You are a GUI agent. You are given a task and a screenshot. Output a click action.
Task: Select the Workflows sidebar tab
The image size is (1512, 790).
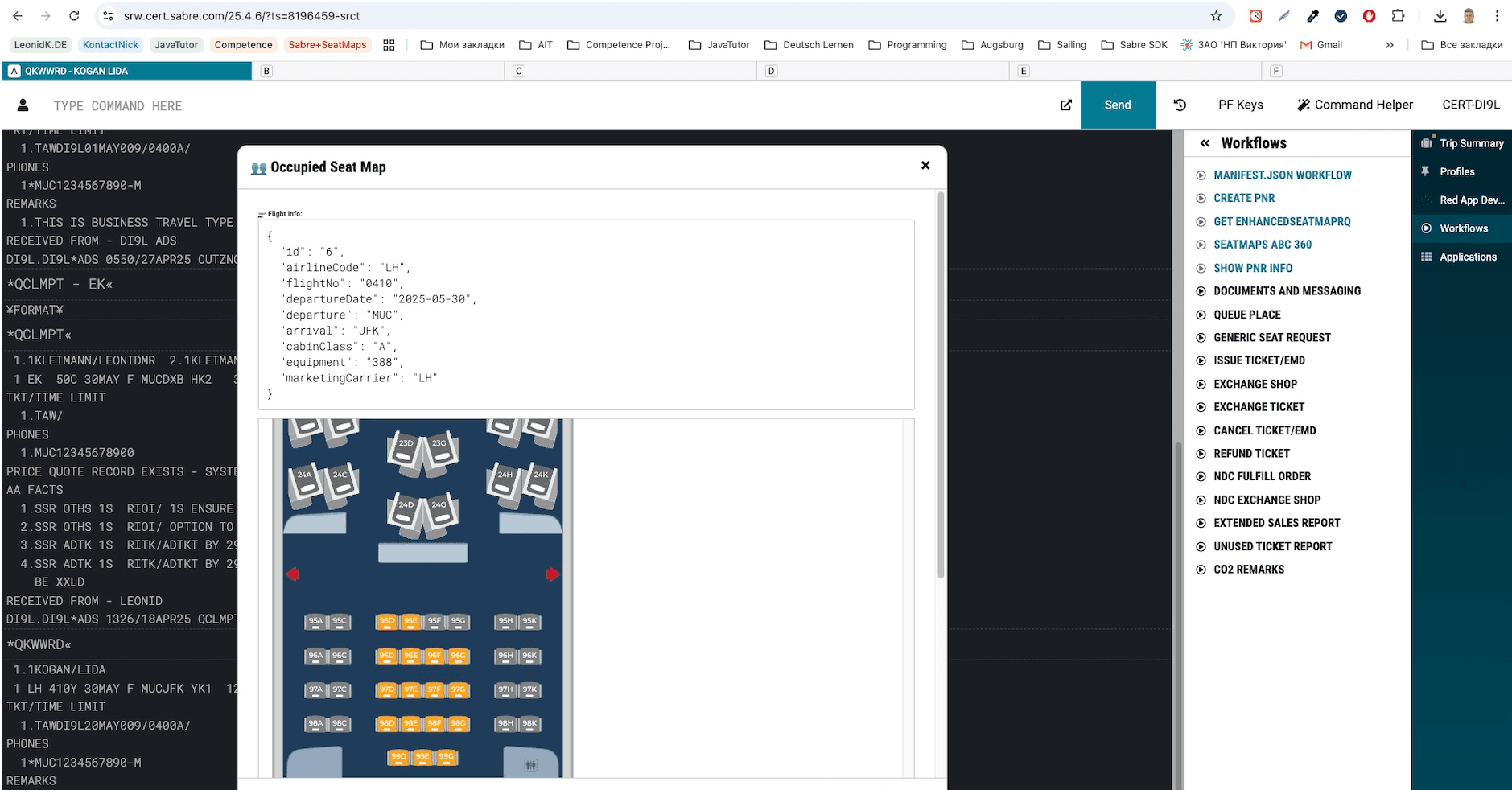[1461, 228]
